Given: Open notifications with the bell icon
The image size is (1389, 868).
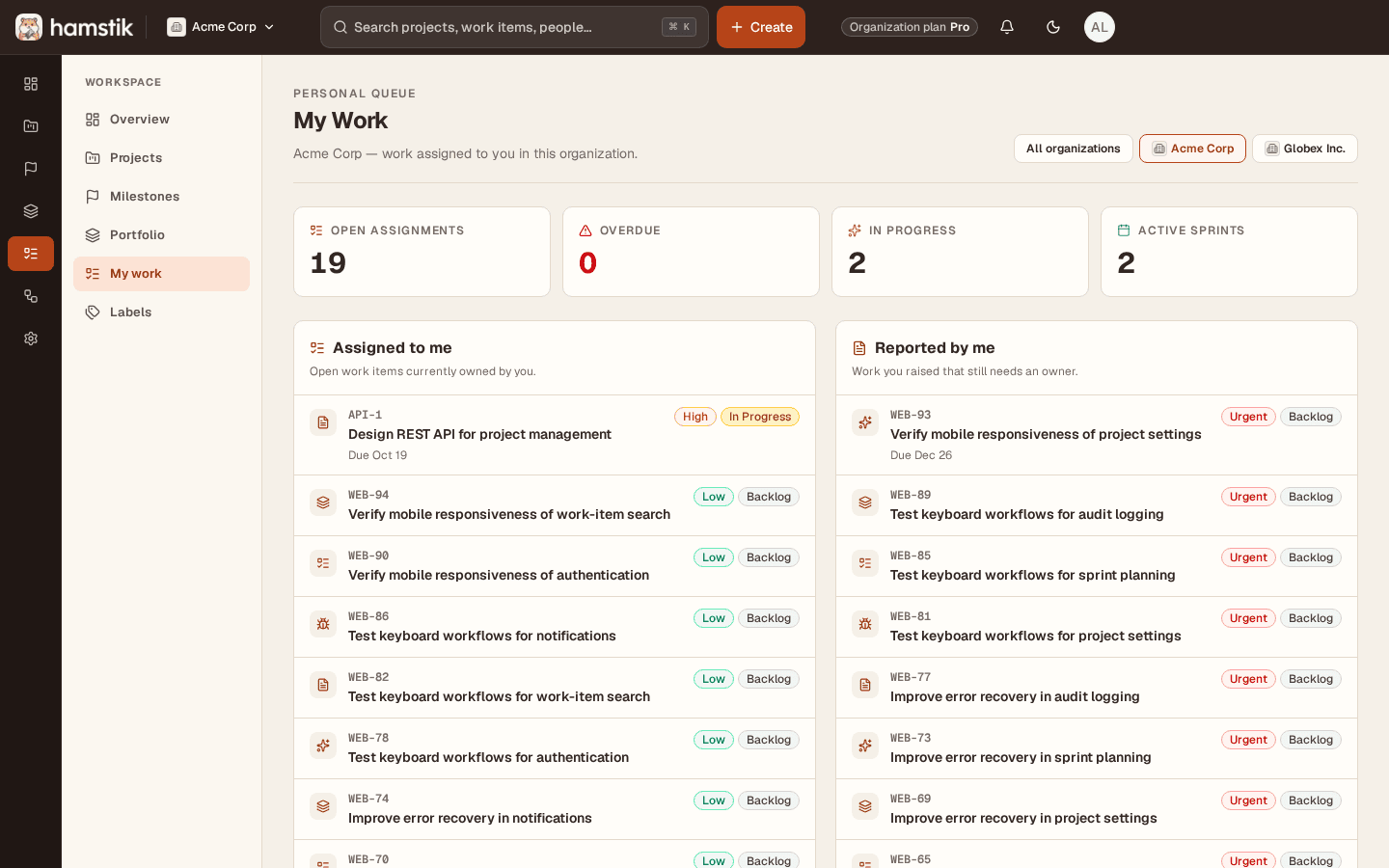Looking at the screenshot, I should (1007, 27).
